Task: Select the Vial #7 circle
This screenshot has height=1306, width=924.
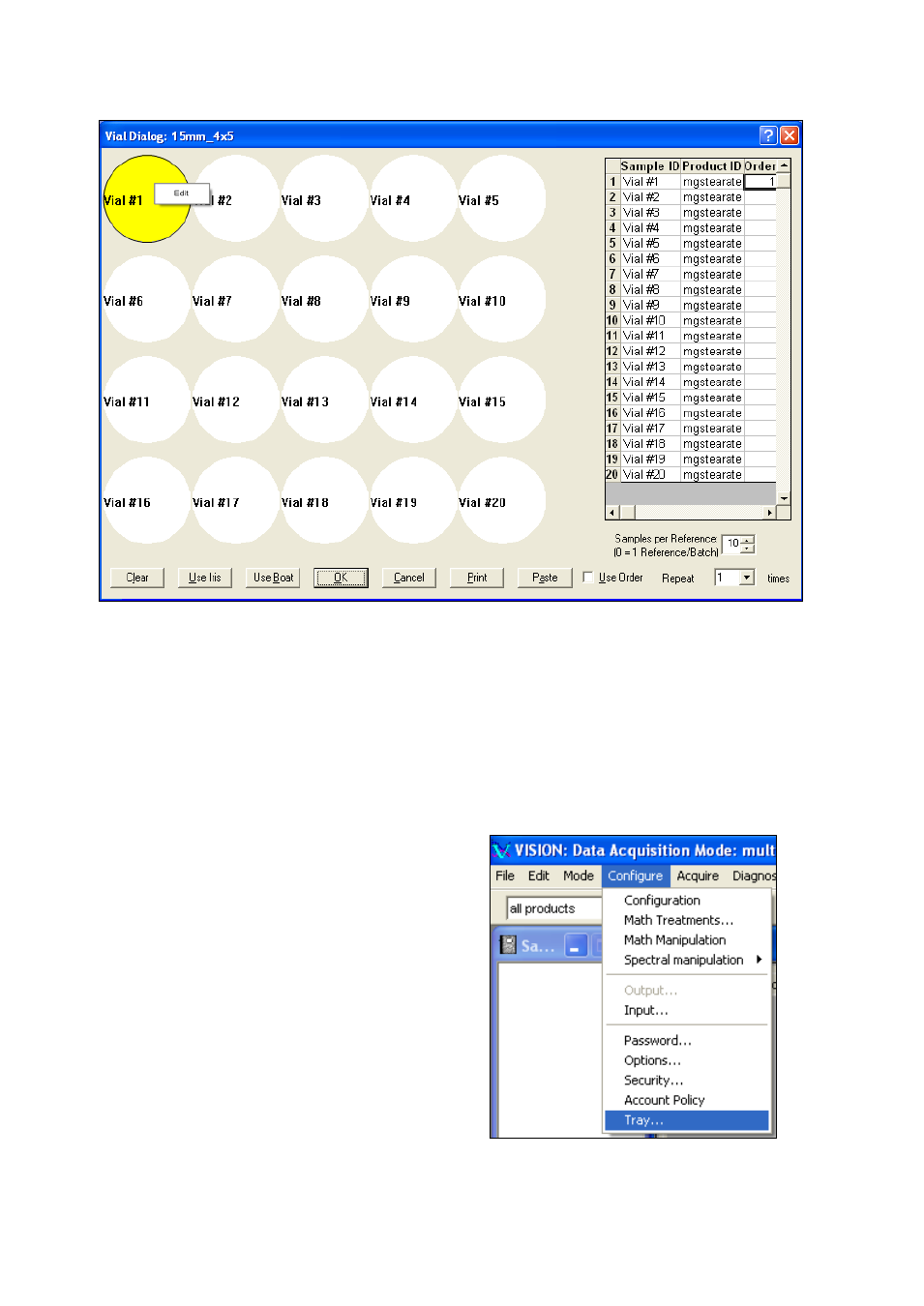Action: click(236, 299)
